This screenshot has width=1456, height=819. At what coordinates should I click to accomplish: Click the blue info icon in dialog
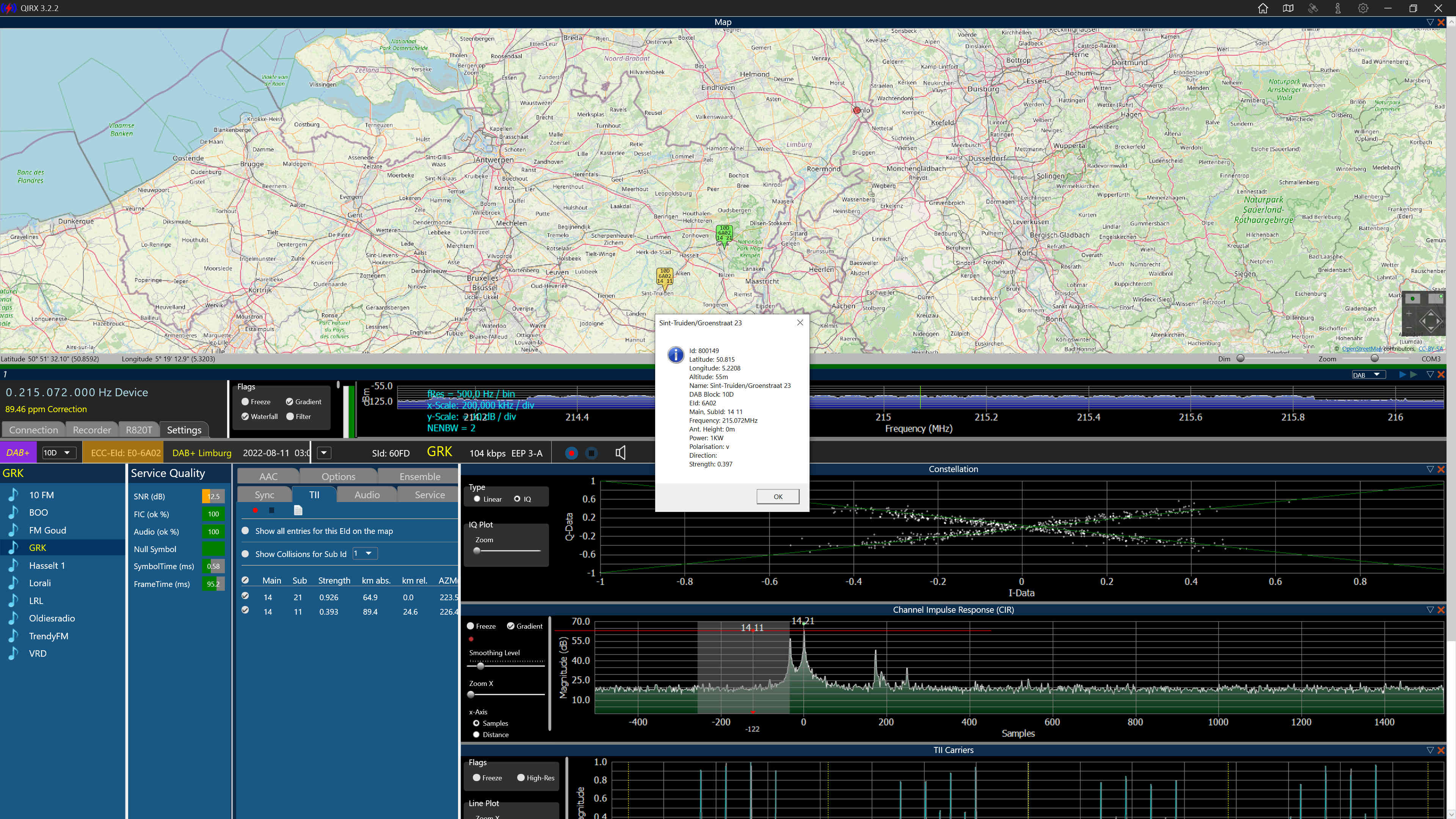pos(675,355)
